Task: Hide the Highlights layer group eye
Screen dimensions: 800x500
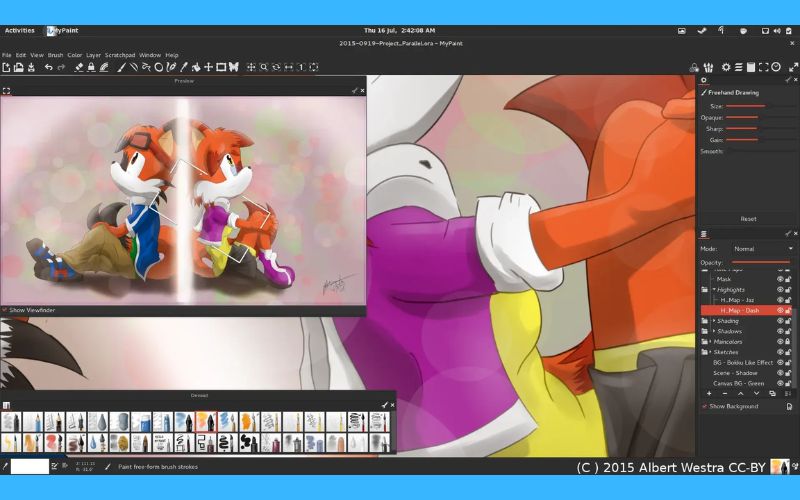Action: pyautogui.click(x=780, y=290)
